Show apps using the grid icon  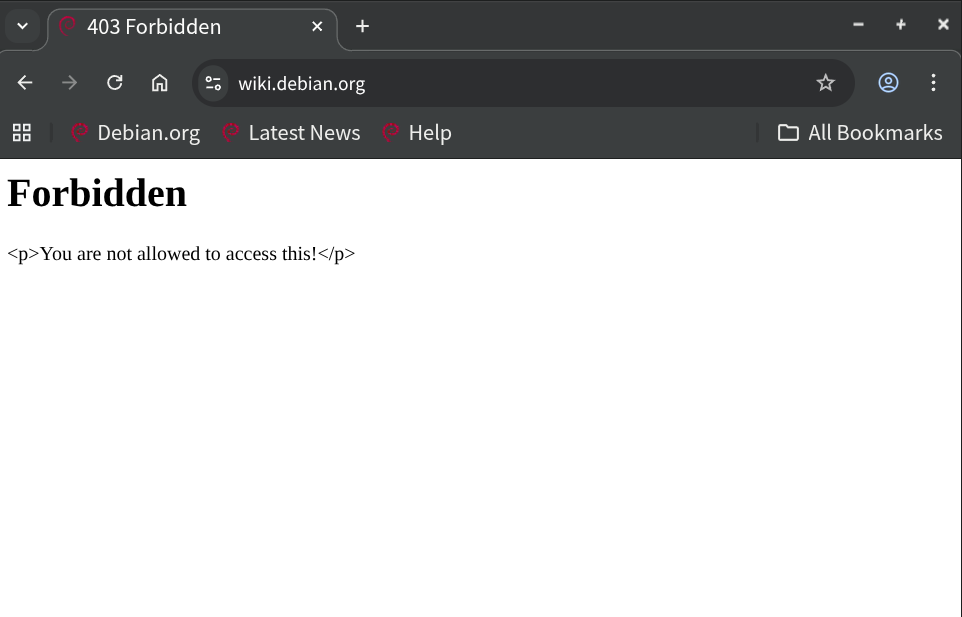pyautogui.click(x=22, y=132)
